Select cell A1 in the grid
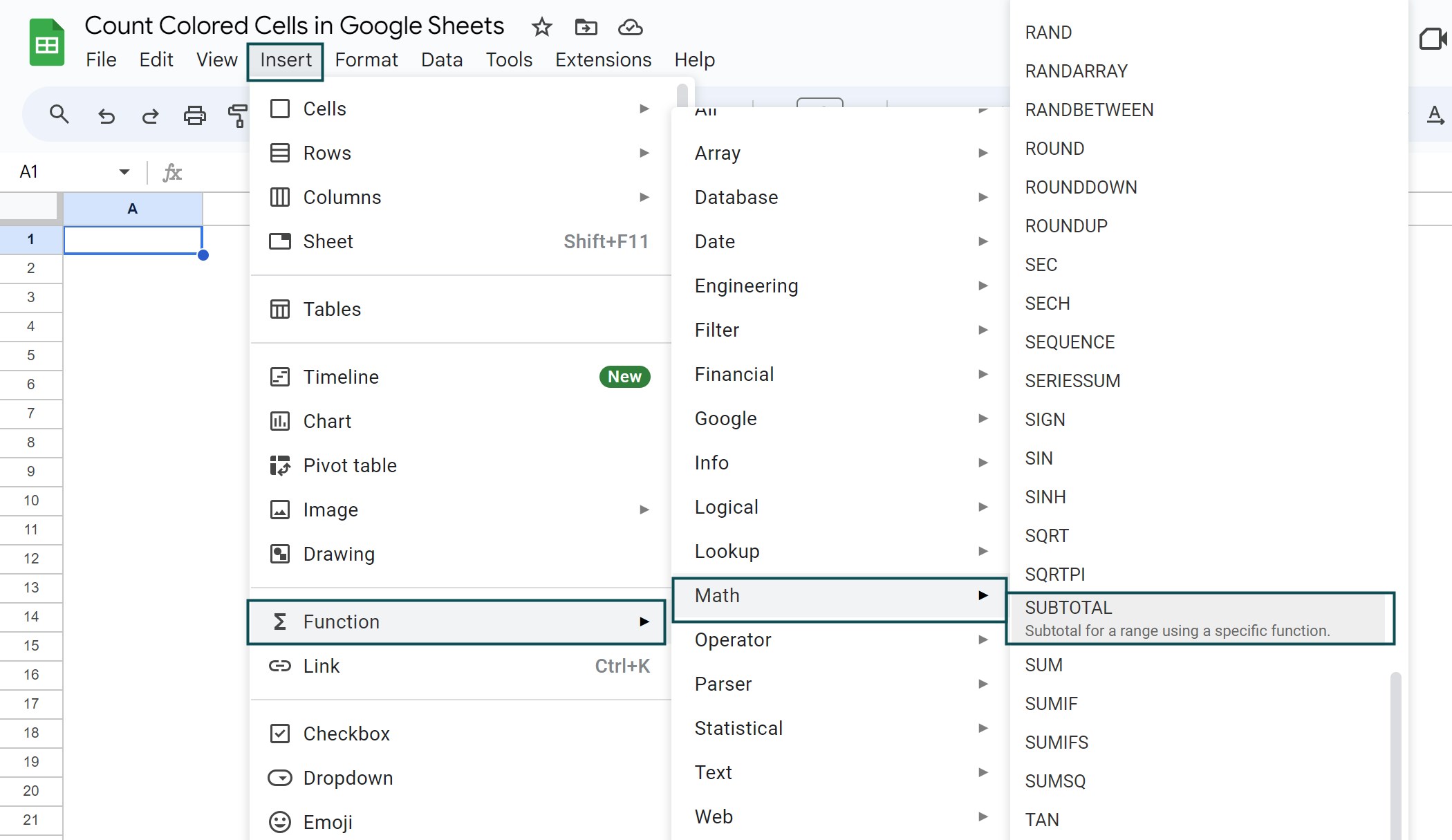The height and width of the screenshot is (840, 1452). (133, 240)
